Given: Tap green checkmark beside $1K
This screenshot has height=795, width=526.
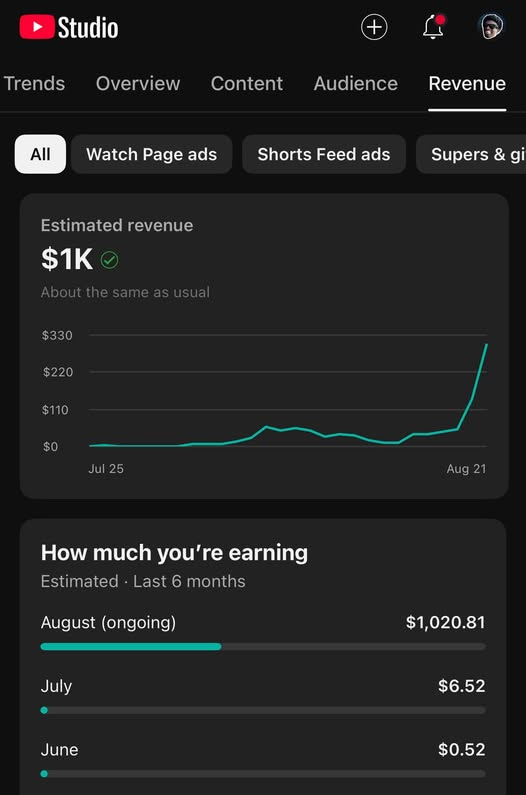Looking at the screenshot, I should pos(110,260).
